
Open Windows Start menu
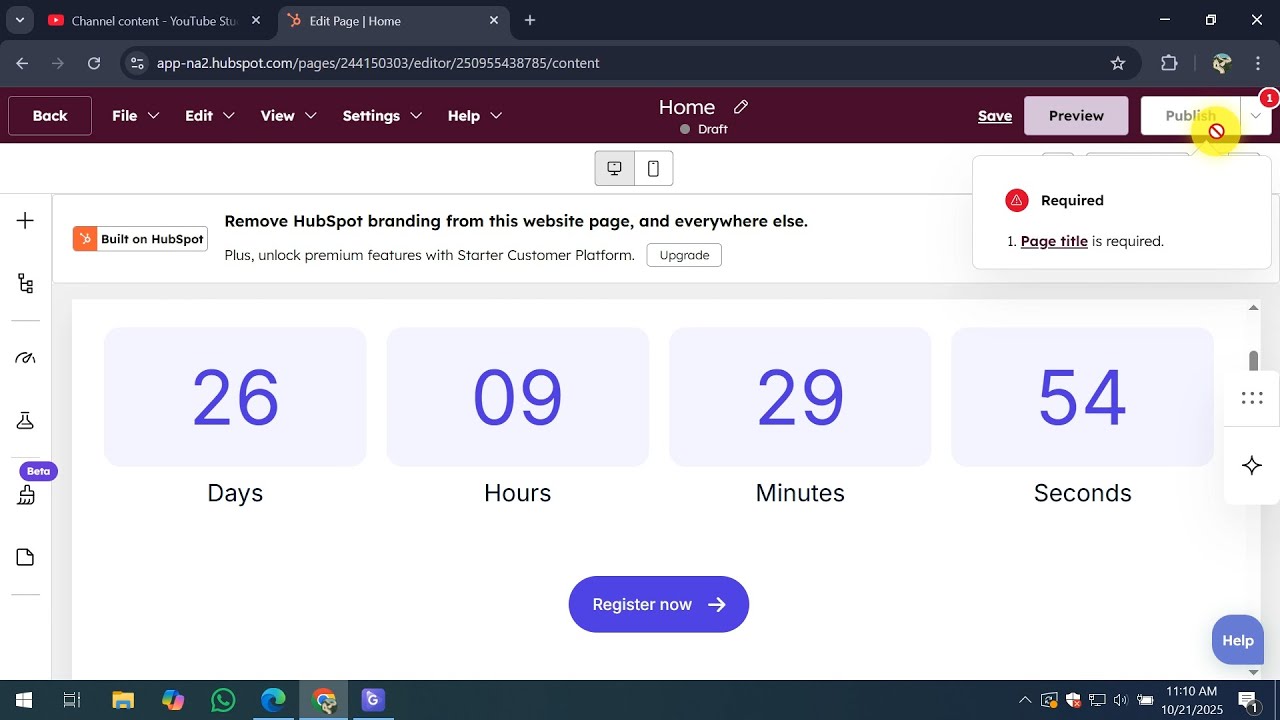tap(24, 700)
